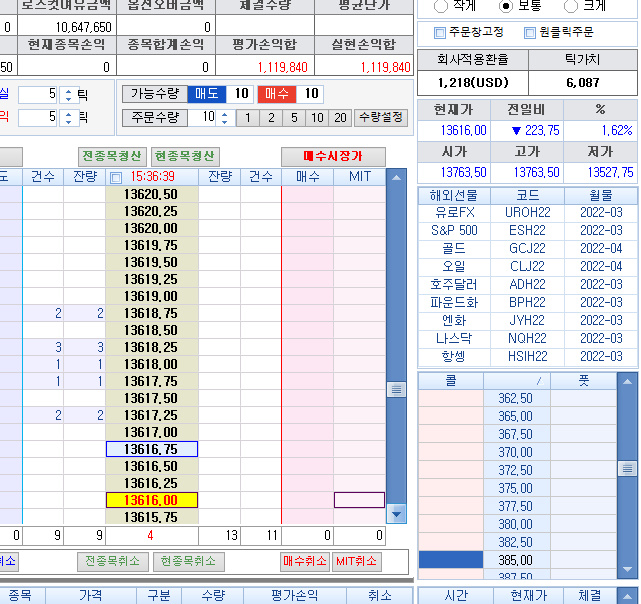Viewport: 641px width, 604px height.
Task: Enable the 주문창고정 checkbox
Action: pyautogui.click(x=440, y=33)
